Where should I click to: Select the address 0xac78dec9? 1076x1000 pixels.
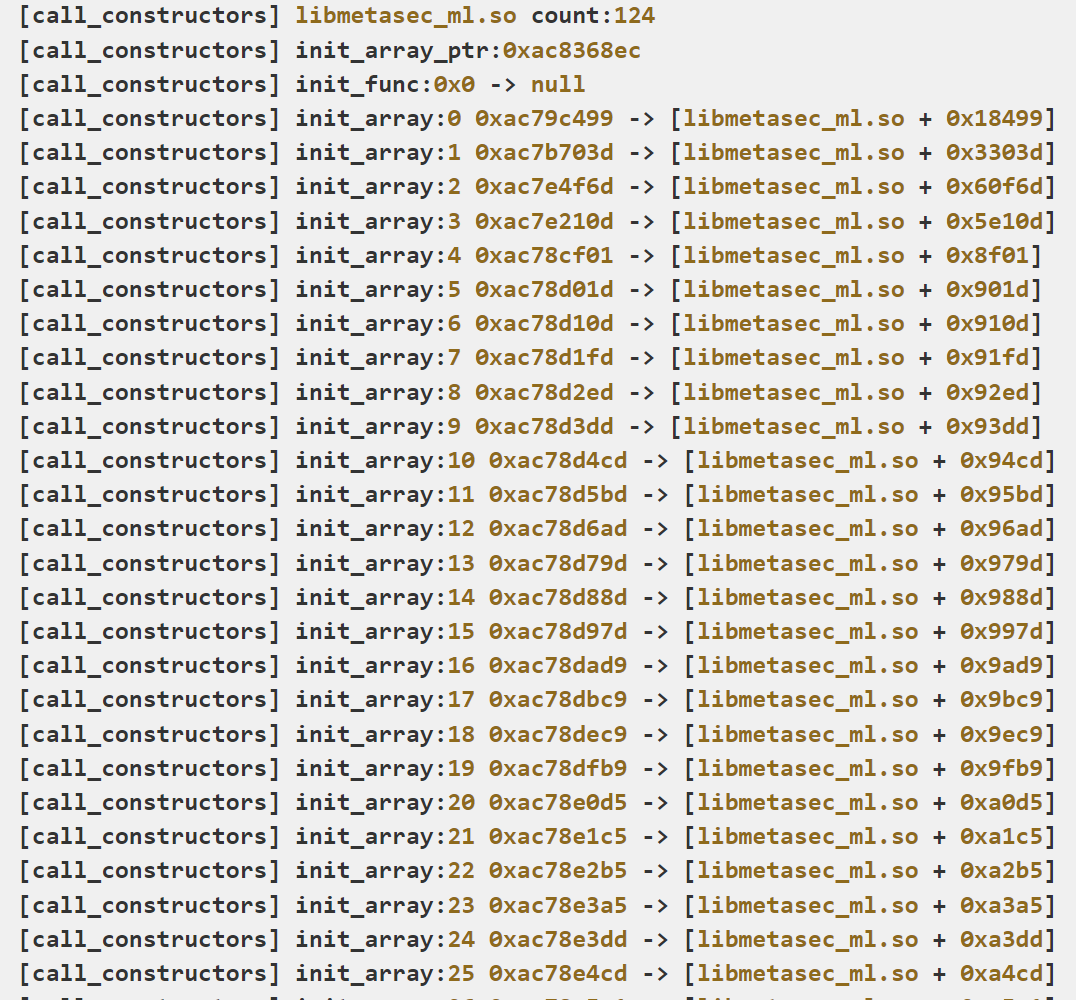(x=558, y=734)
